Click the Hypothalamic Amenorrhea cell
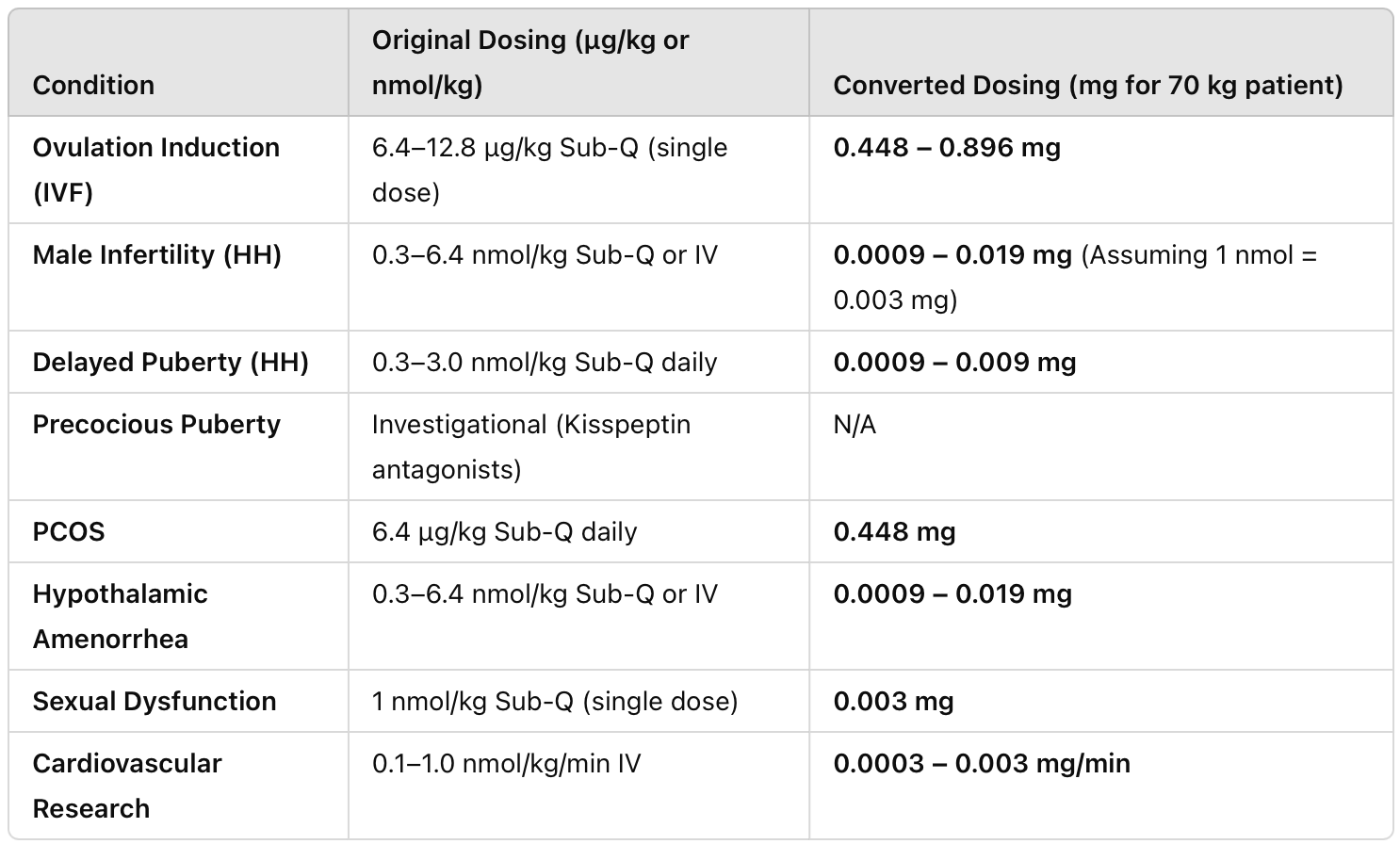The height and width of the screenshot is (844, 1400). coord(120,616)
